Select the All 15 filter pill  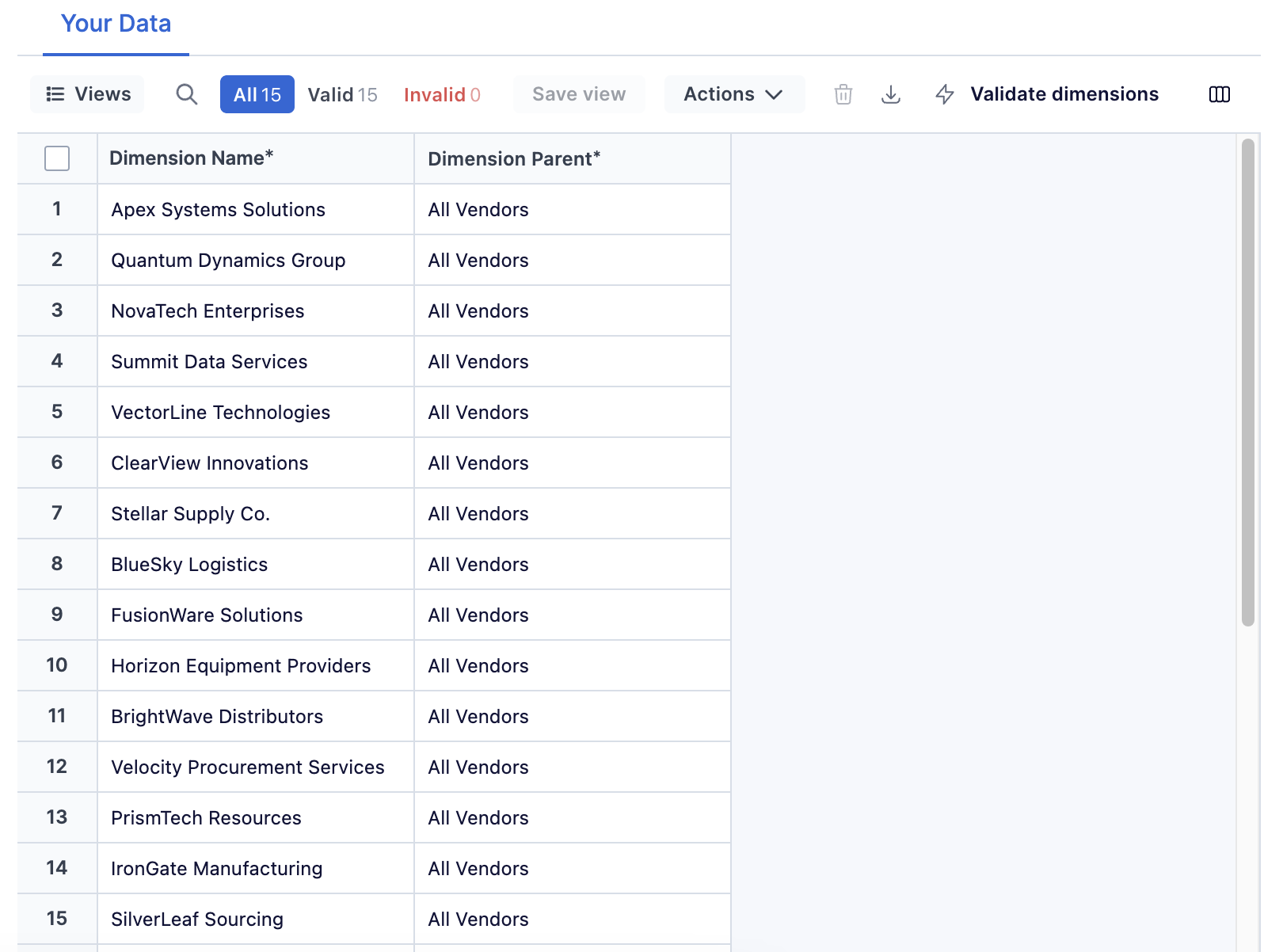[257, 94]
